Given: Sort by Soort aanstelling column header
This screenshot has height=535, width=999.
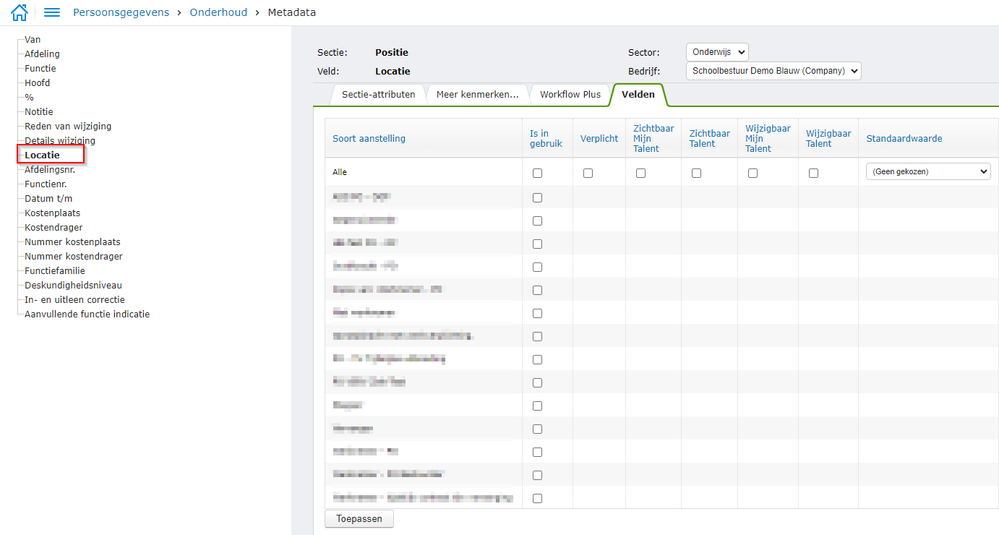Looking at the screenshot, I should [370, 138].
